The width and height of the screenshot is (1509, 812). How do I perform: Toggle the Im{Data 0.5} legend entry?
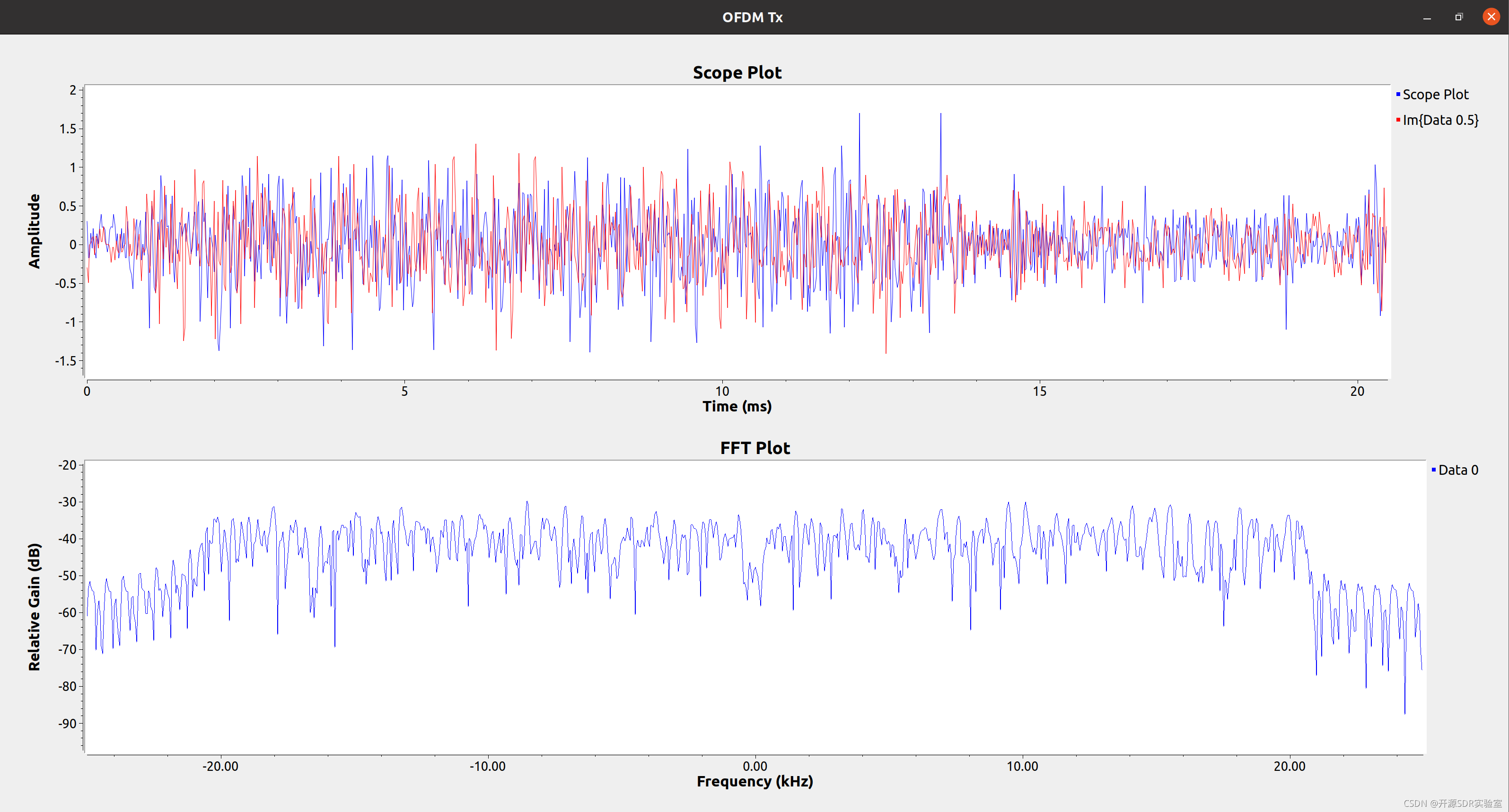pyautogui.click(x=1440, y=120)
